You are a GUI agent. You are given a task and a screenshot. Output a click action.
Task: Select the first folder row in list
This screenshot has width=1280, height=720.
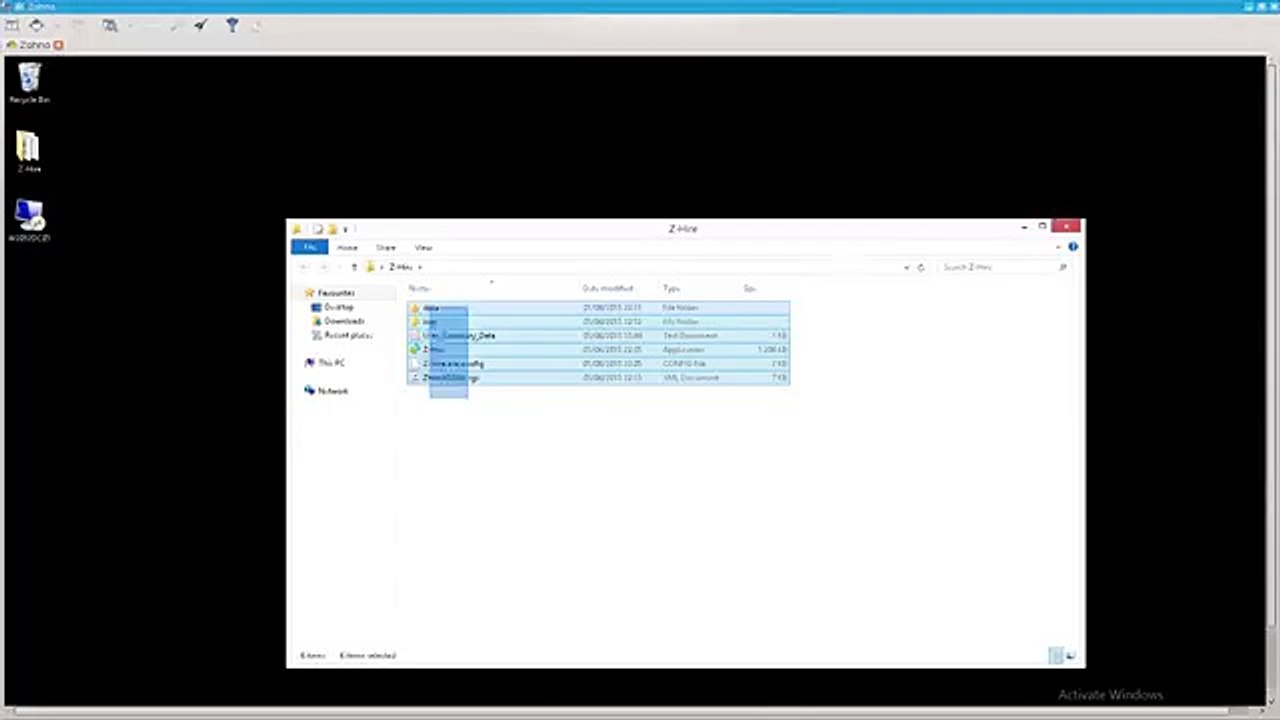click(598, 308)
